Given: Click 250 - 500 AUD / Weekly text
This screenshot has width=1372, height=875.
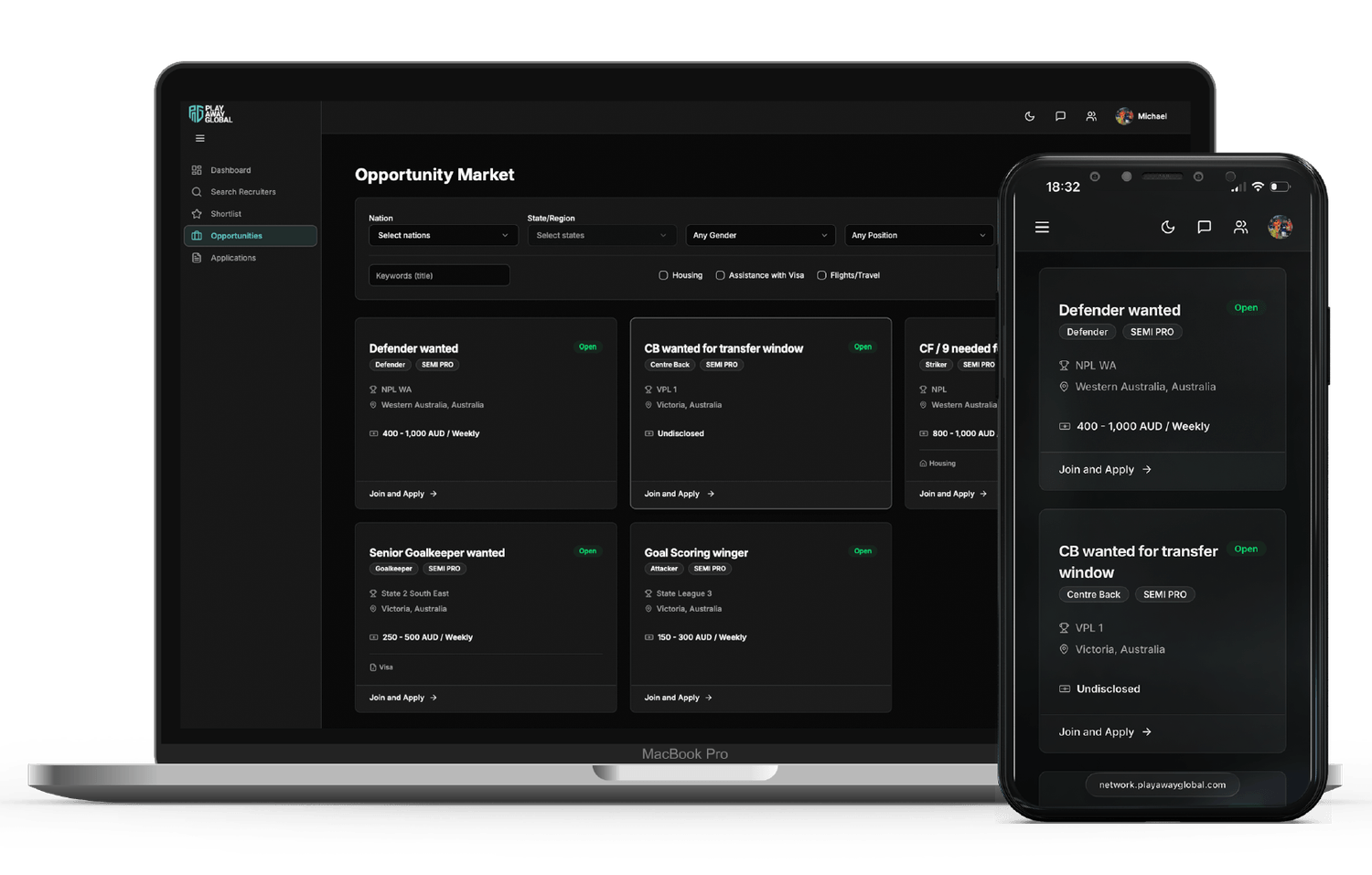Looking at the screenshot, I should (427, 637).
